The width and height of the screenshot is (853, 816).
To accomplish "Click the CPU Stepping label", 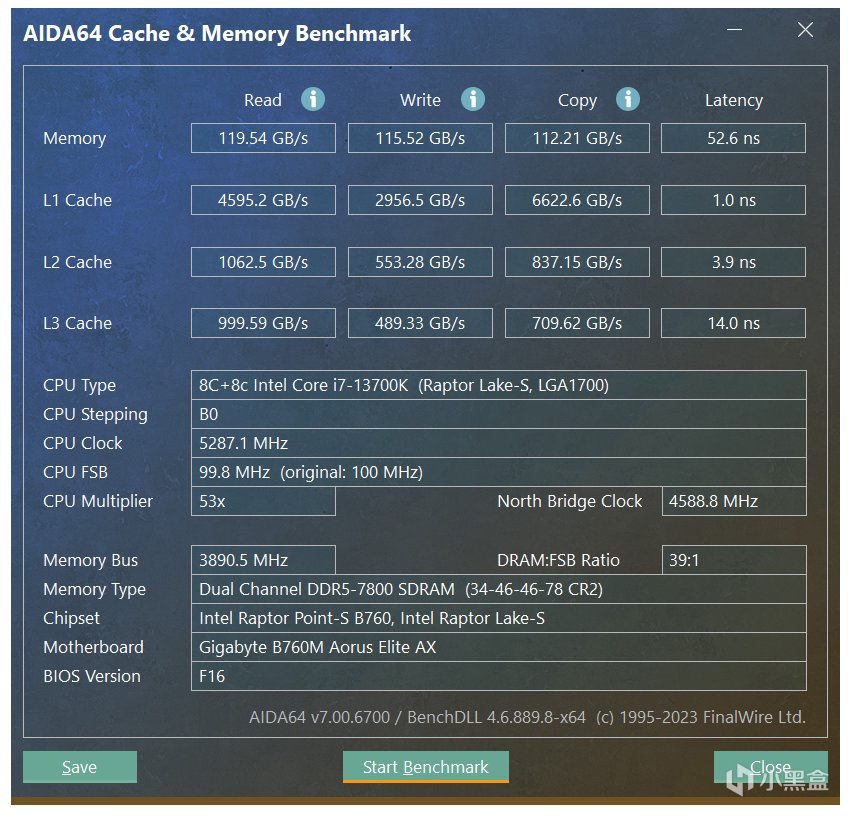I will [95, 415].
